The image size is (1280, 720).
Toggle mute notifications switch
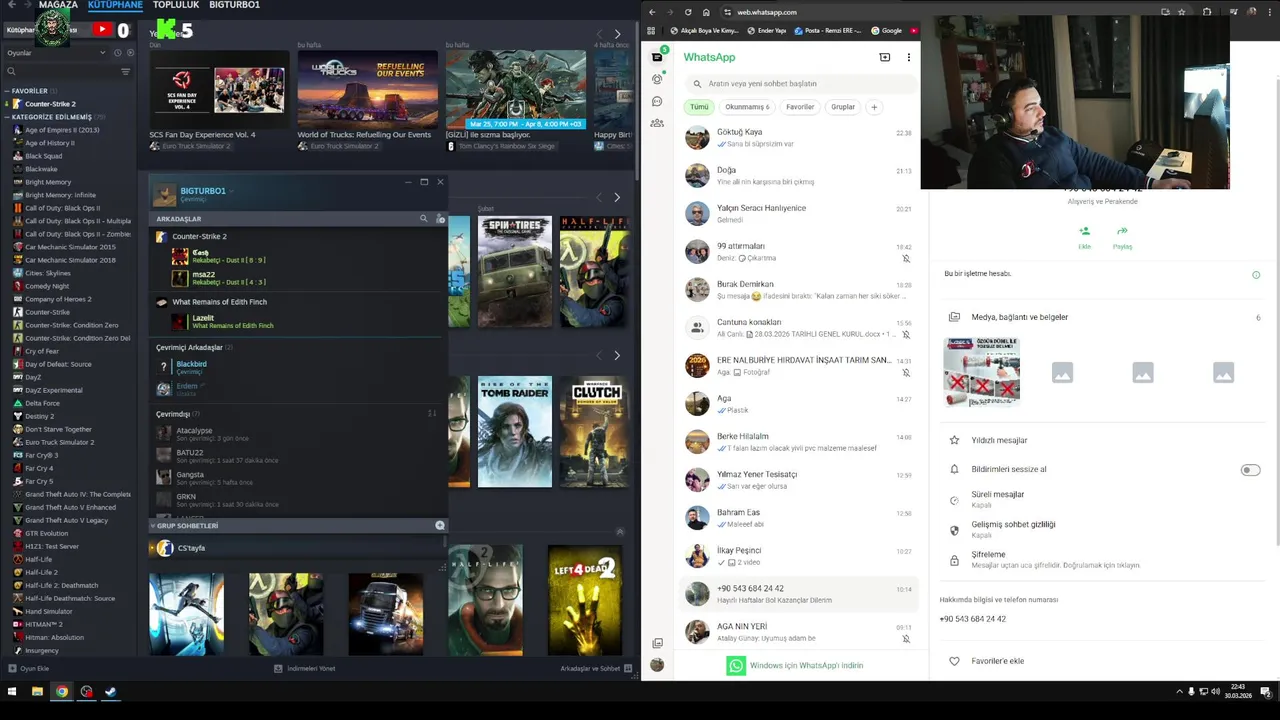tap(1250, 469)
